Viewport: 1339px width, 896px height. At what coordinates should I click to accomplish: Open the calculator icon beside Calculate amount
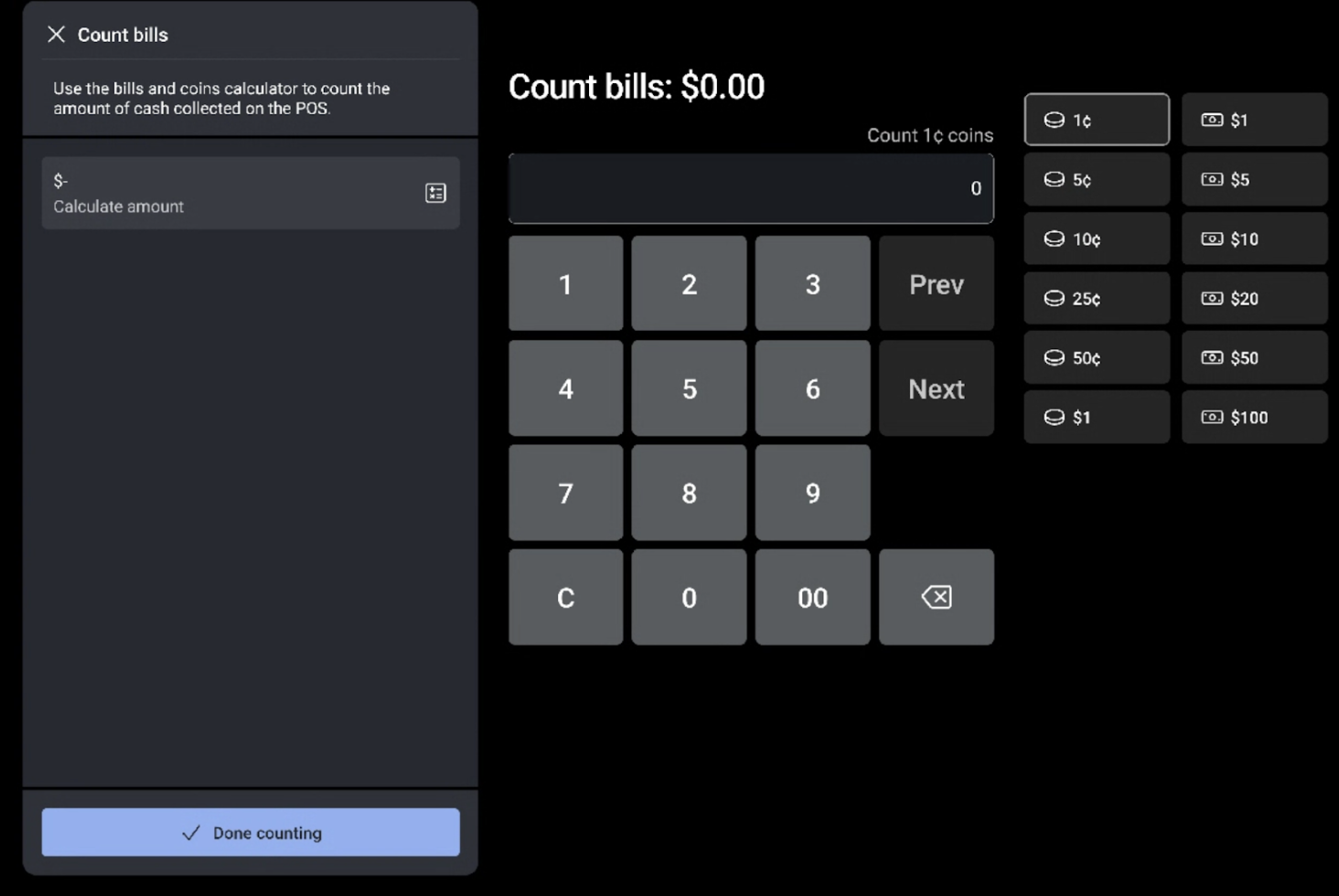tap(435, 193)
